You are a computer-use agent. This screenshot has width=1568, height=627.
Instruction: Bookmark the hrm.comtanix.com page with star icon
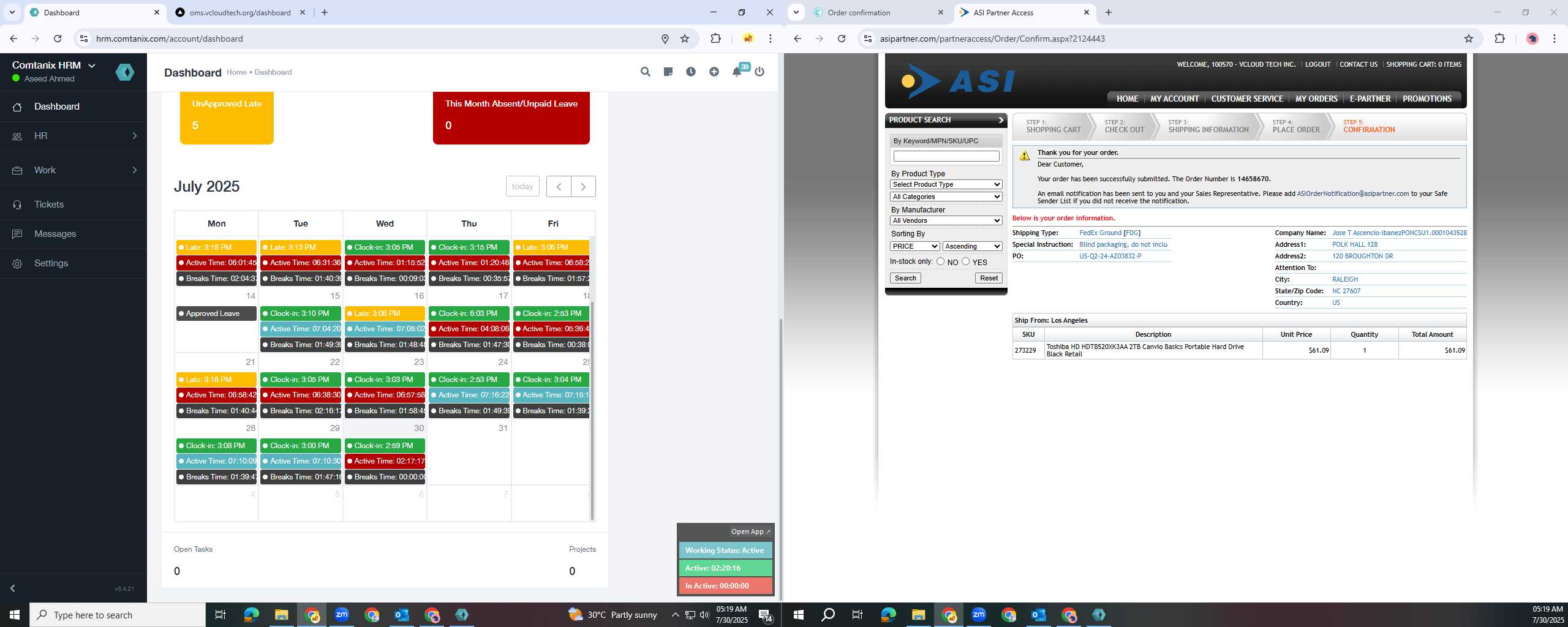(685, 39)
